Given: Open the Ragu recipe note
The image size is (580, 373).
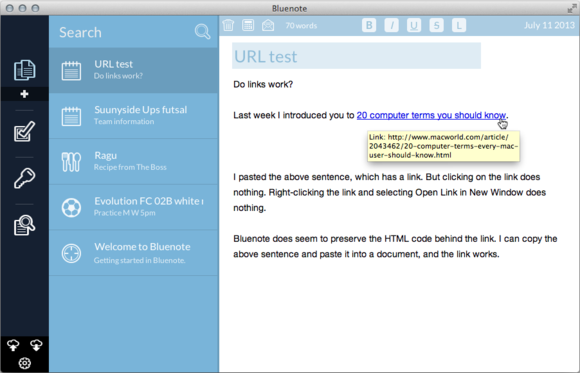Looking at the screenshot, I should pyautogui.click(x=134, y=162).
